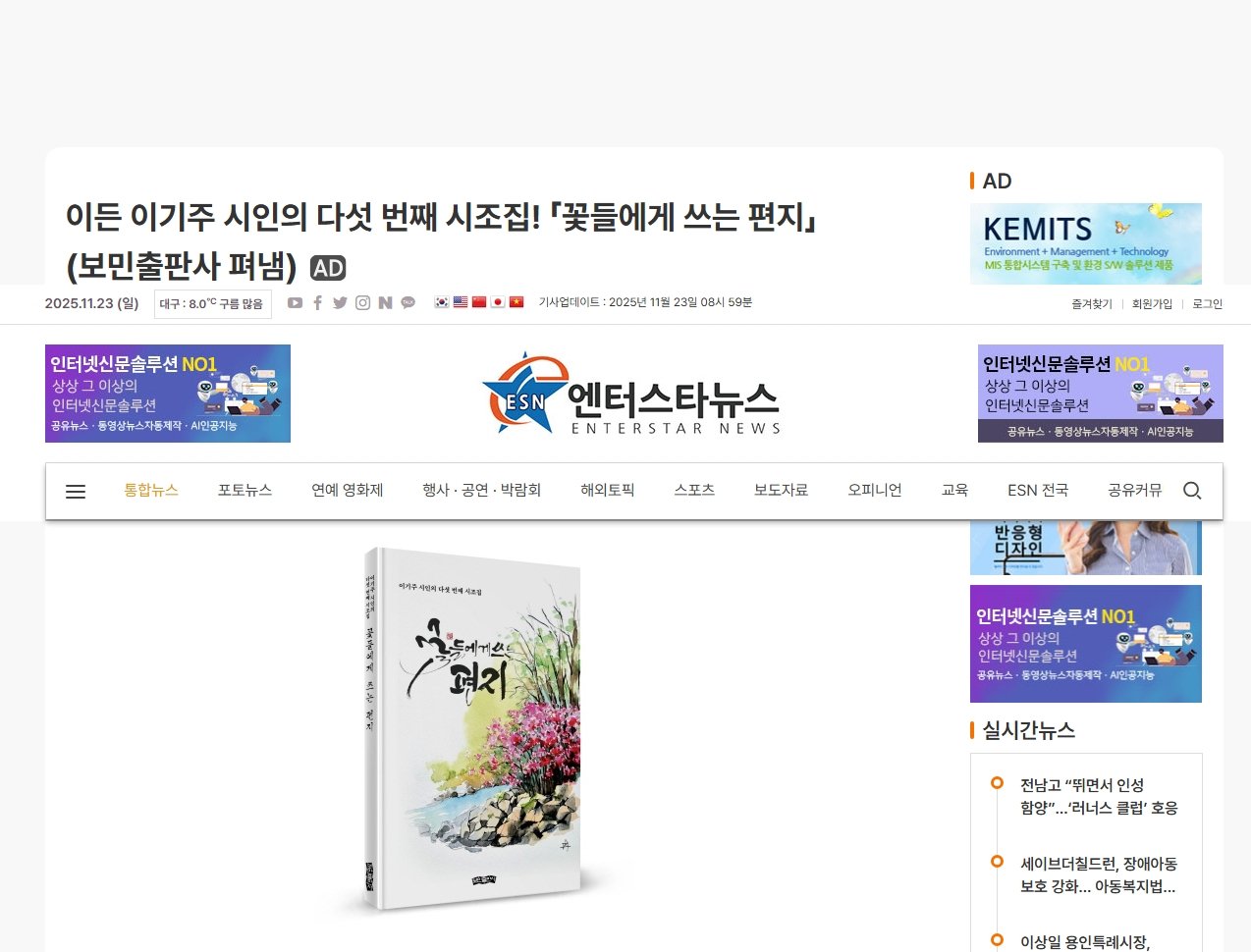
Task: Switch language with US flag
Action: (461, 302)
